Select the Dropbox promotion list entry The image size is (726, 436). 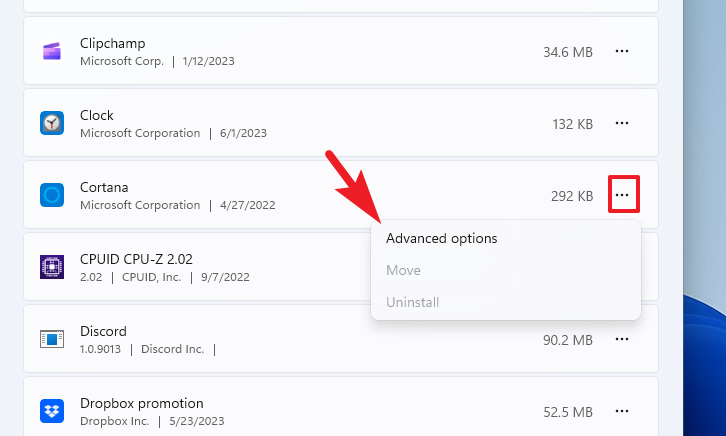tap(141, 404)
